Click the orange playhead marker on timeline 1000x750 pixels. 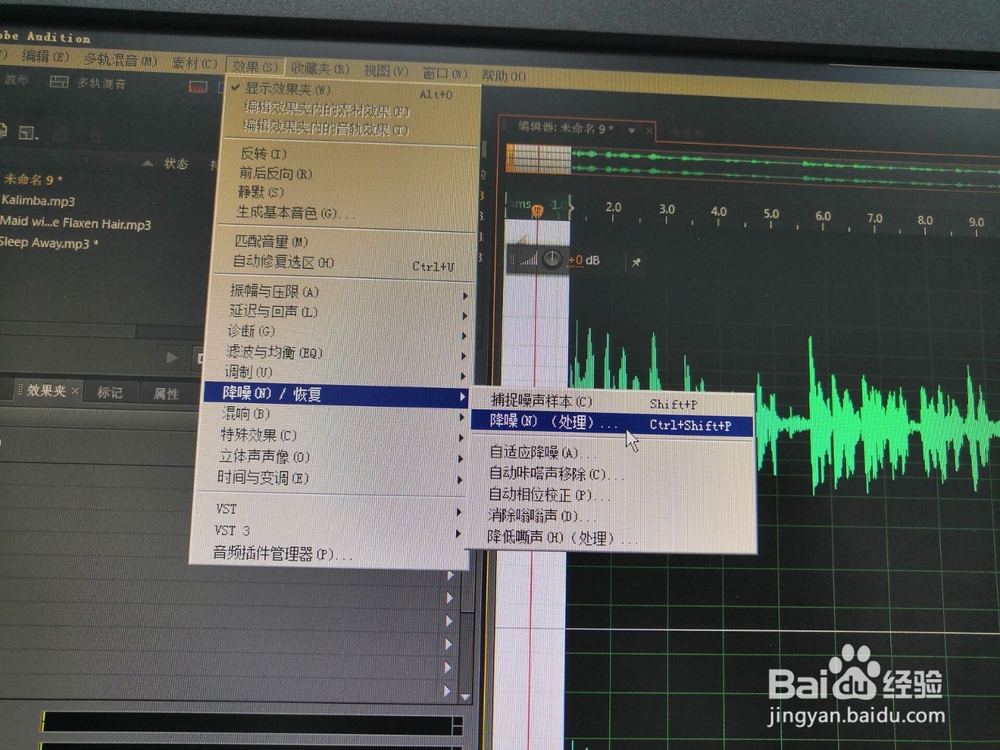(537, 210)
